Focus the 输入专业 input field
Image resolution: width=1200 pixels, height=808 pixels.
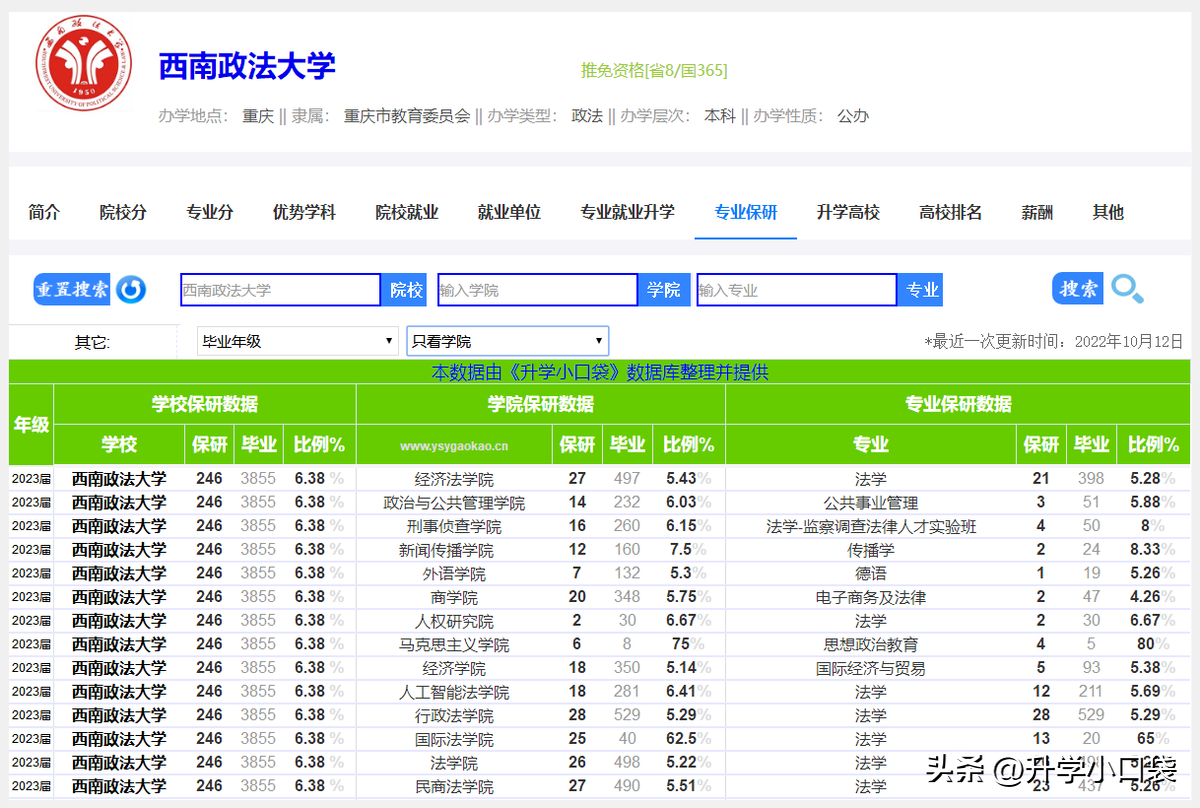[796, 290]
